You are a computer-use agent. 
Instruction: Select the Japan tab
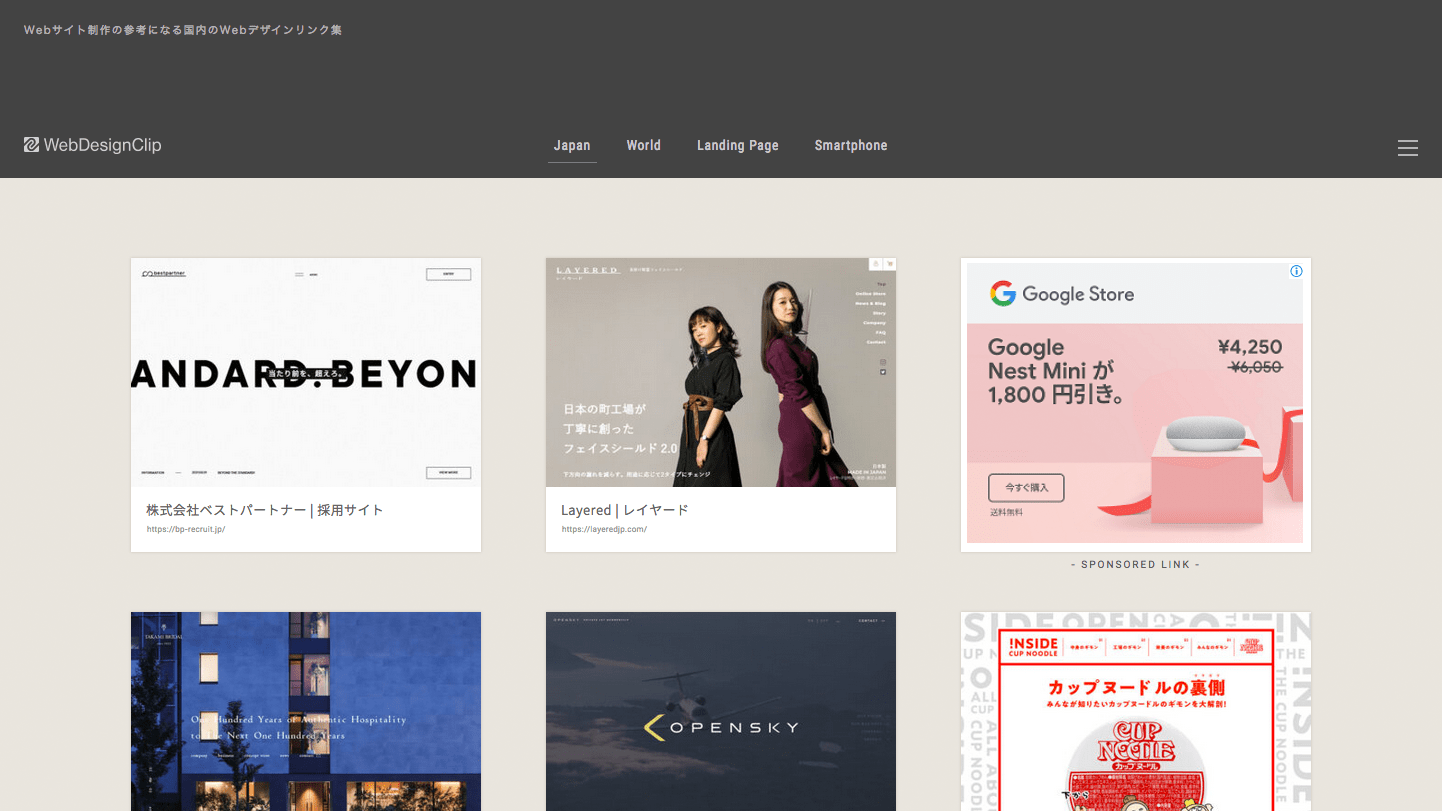tap(572, 146)
